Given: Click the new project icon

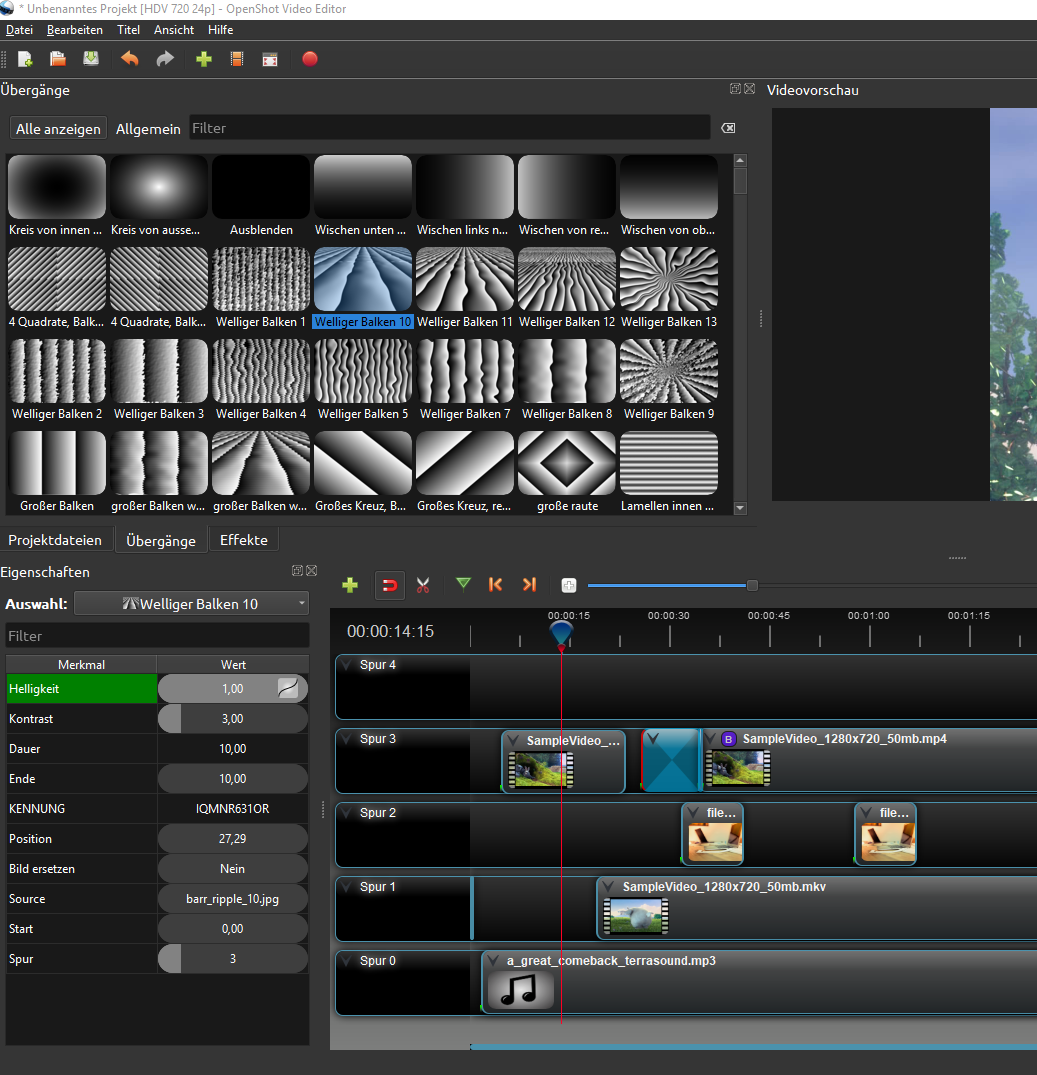Looking at the screenshot, I should [25, 59].
